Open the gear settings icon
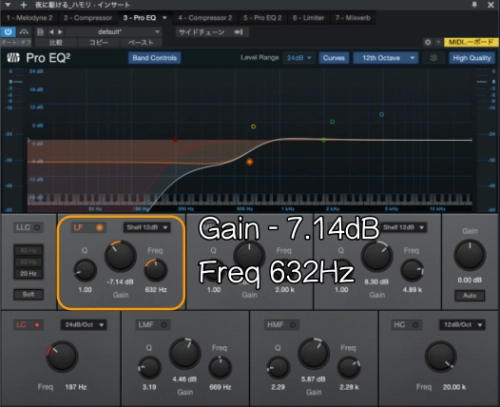This screenshot has height=407, width=500. click(x=428, y=42)
